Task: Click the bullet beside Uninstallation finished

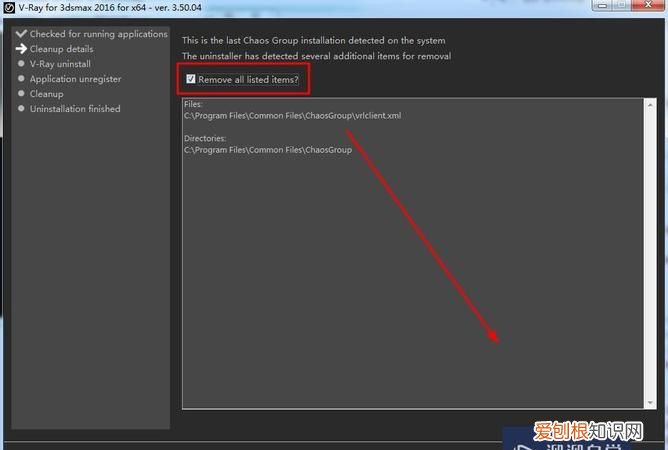Action: (x=20, y=109)
